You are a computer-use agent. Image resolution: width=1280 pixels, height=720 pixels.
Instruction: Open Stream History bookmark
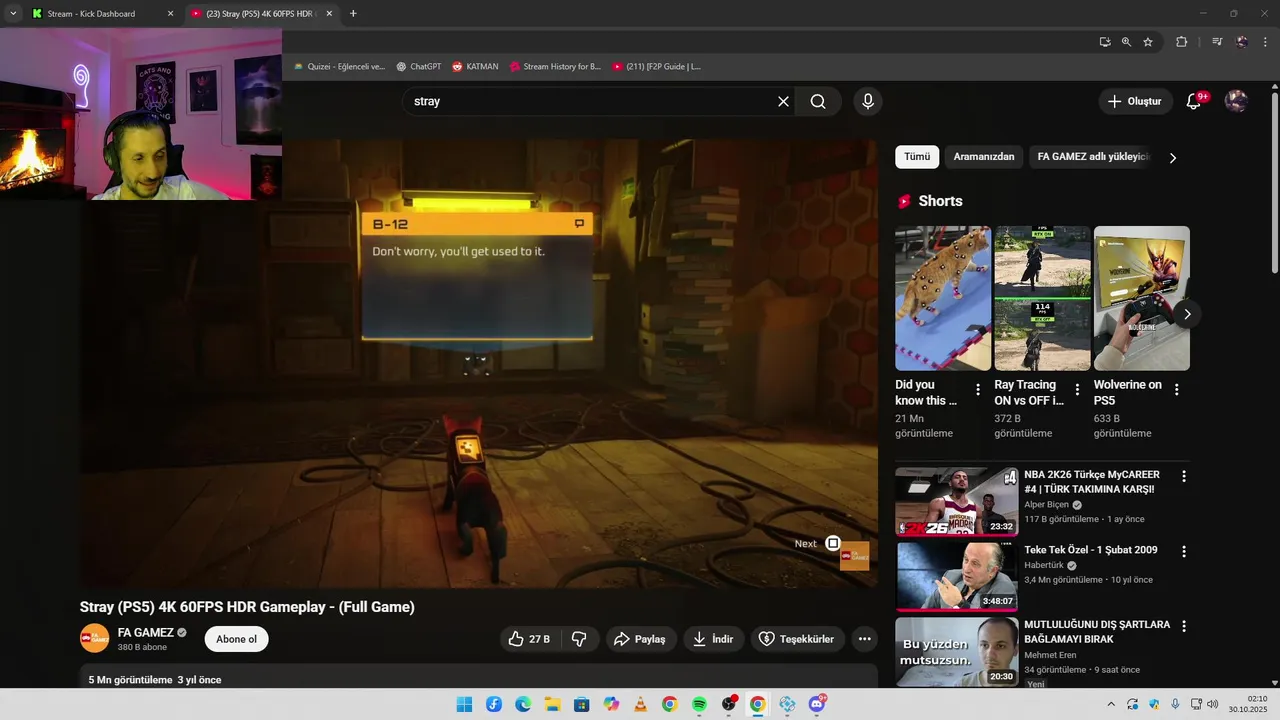click(555, 66)
